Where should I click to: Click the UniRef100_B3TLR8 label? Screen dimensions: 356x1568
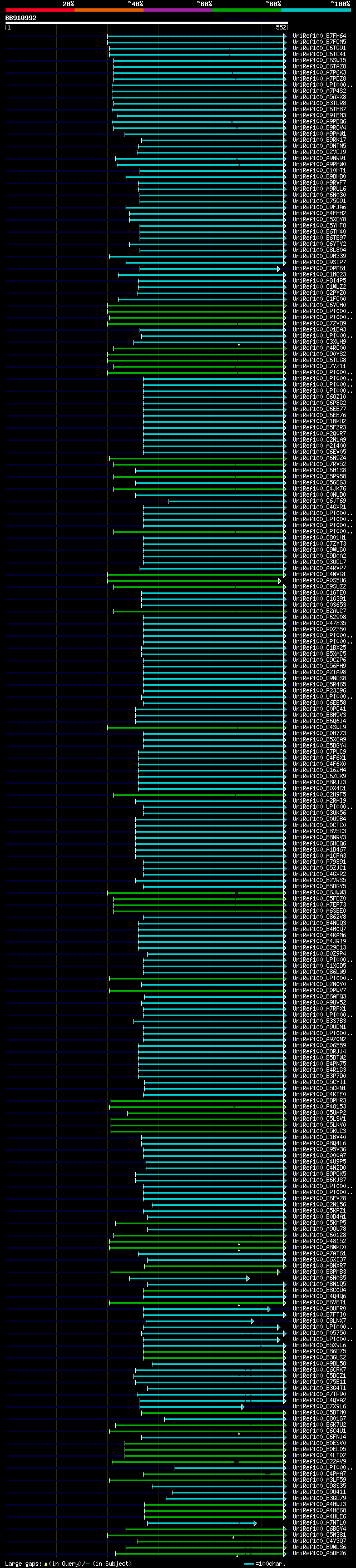[319, 103]
